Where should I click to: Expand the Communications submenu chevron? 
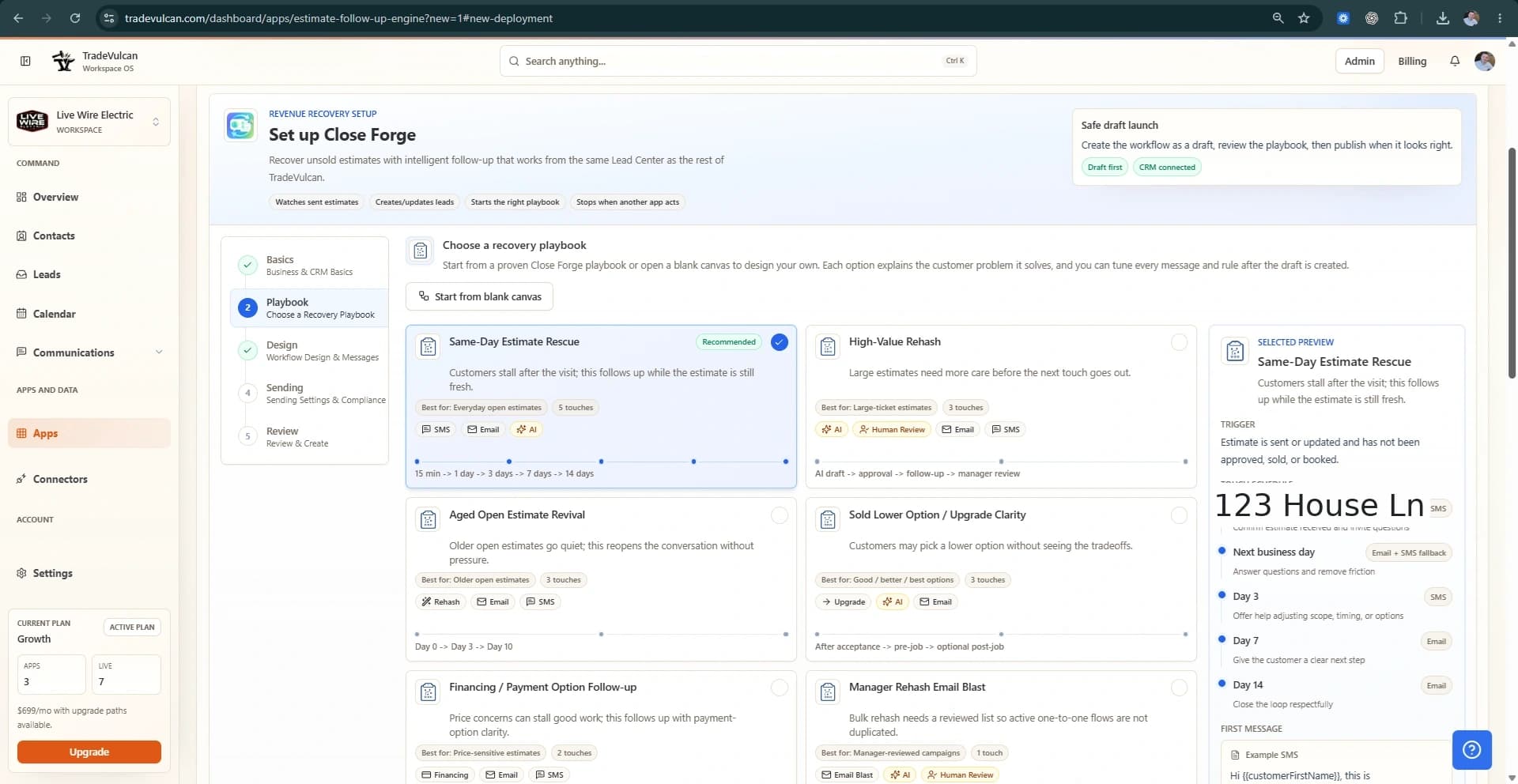159,352
